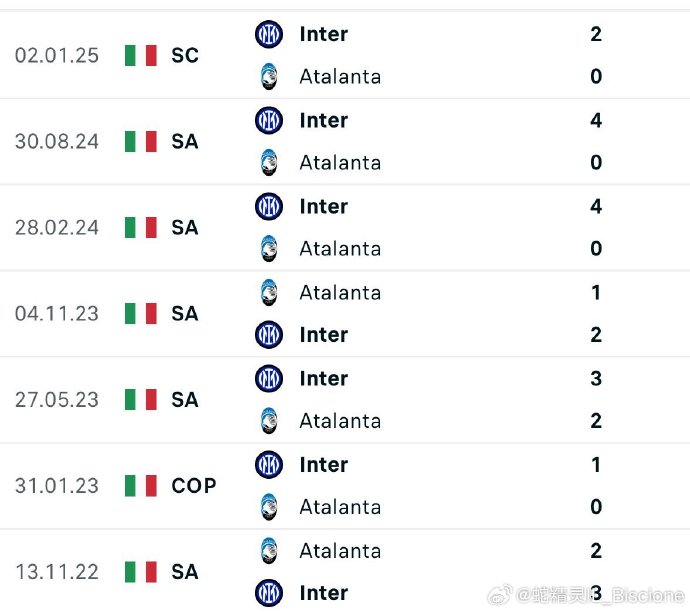Click Atalanta crest in 02.01.25 match
Image resolution: width=690 pixels, height=612 pixels.
coord(268,77)
